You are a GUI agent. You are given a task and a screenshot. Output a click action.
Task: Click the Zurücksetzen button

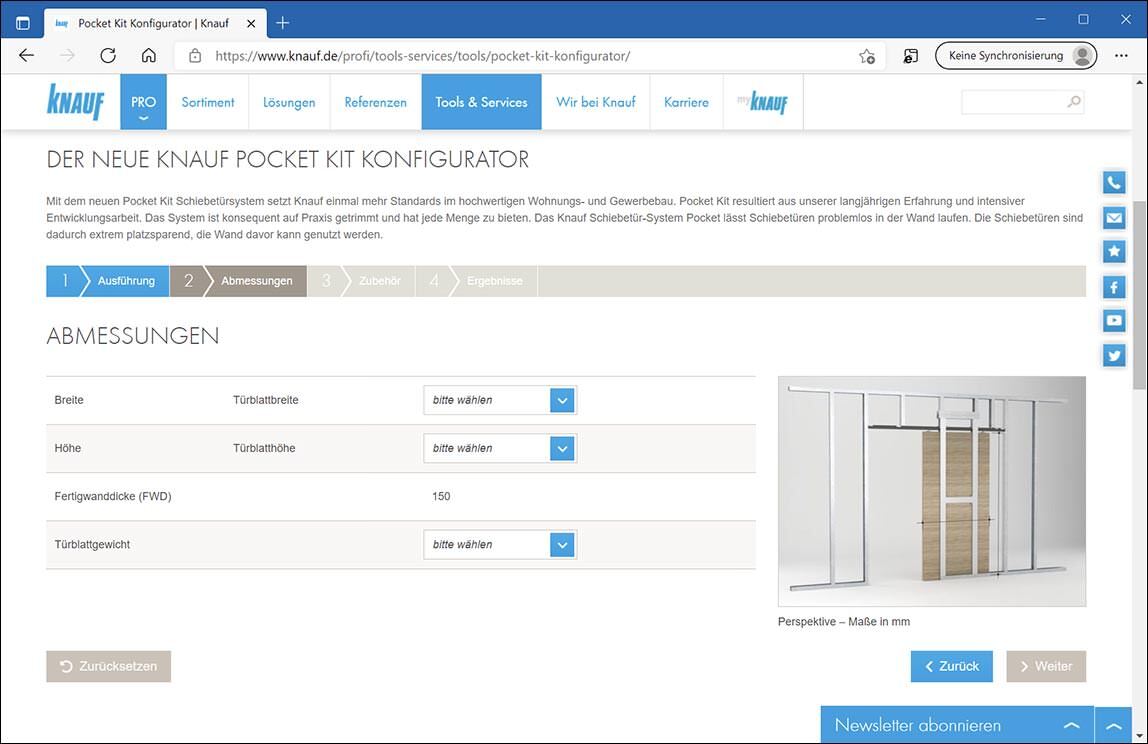108,666
